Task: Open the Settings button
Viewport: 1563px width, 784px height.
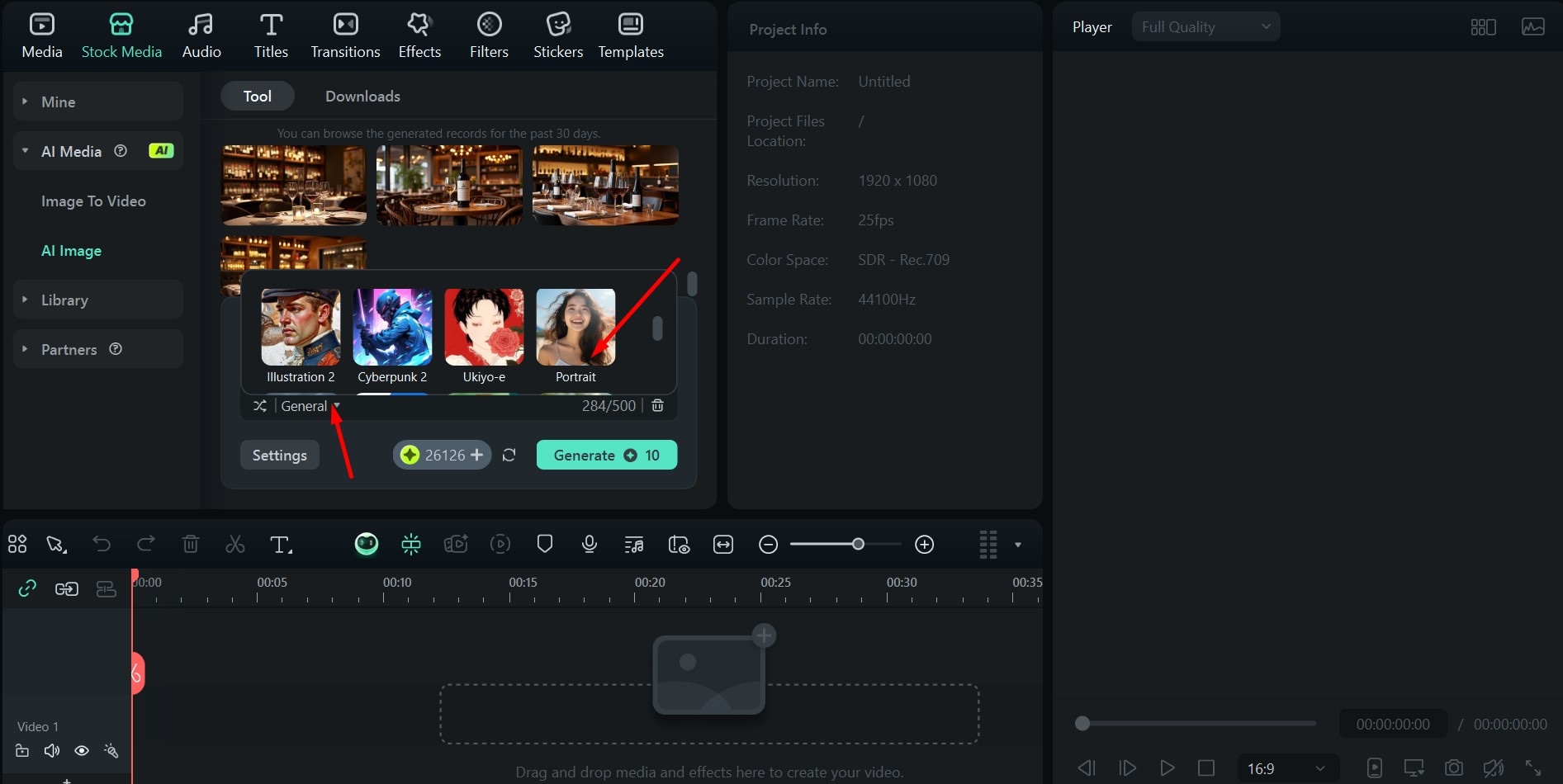Action: 279,455
